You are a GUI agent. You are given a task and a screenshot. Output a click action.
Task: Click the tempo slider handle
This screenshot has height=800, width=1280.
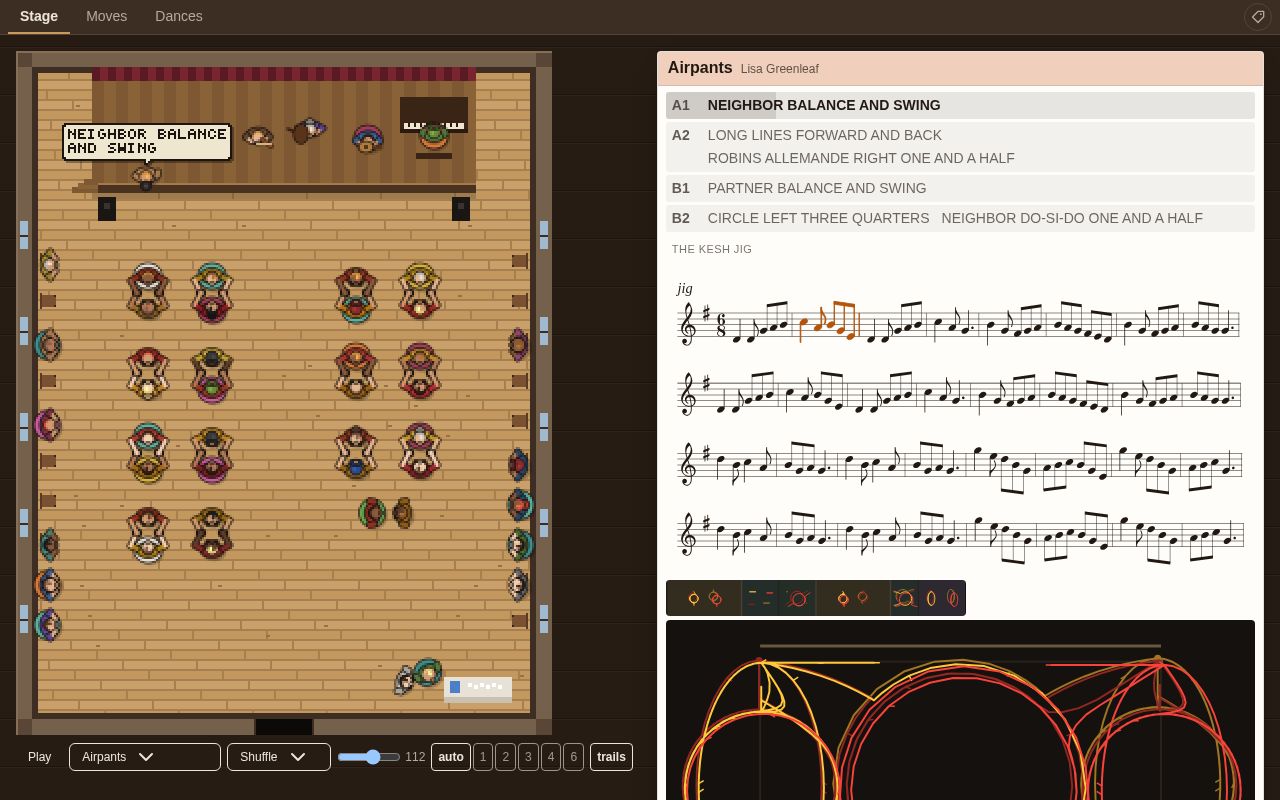point(373,757)
